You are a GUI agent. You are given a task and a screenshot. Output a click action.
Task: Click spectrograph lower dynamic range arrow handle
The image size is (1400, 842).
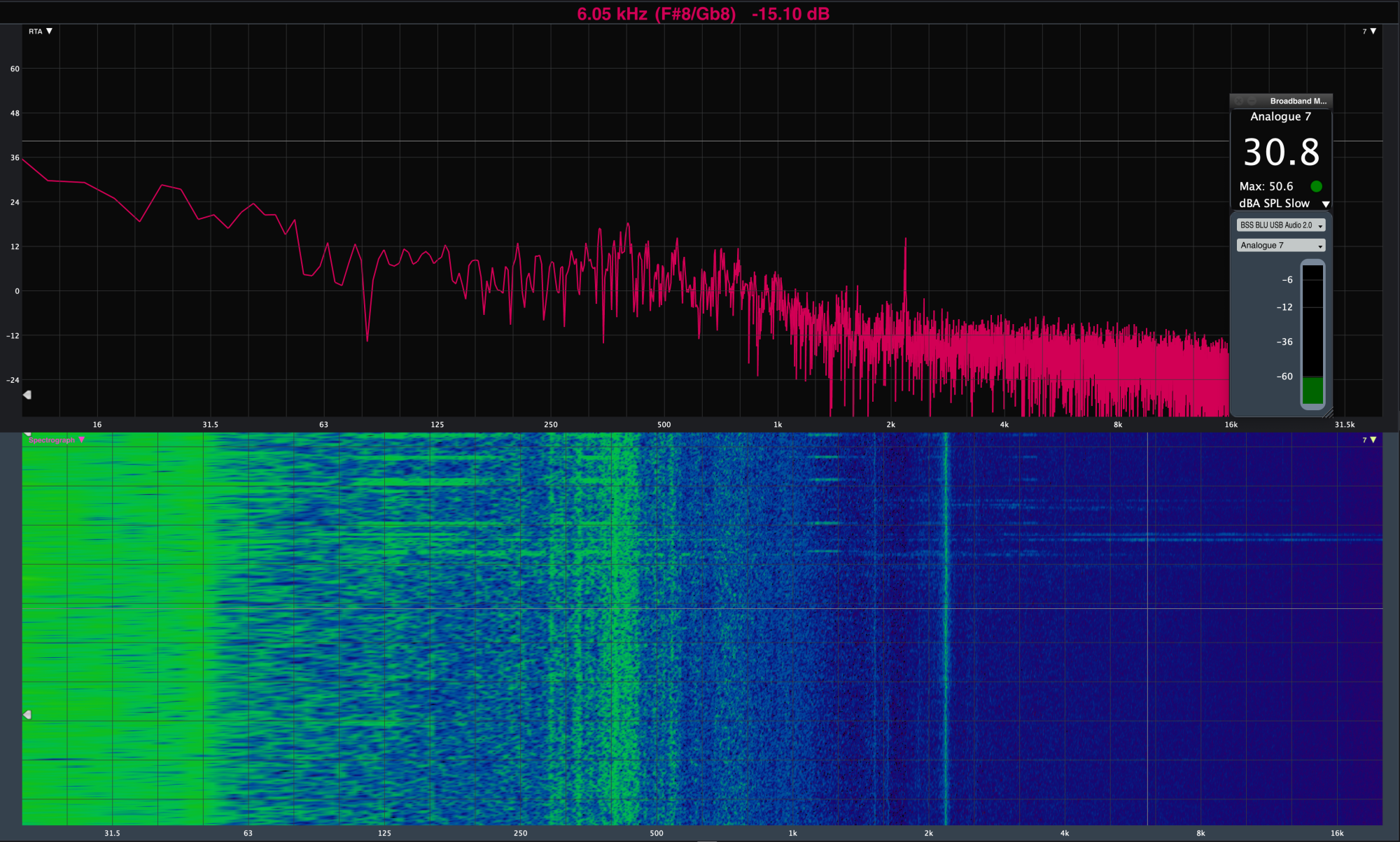(27, 715)
